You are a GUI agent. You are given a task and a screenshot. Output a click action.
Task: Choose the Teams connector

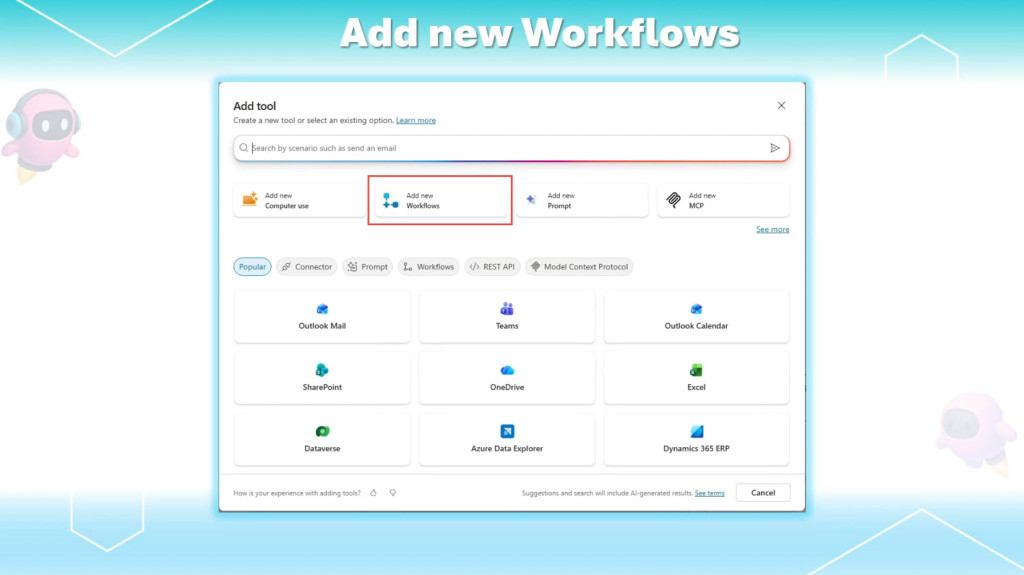tap(507, 317)
